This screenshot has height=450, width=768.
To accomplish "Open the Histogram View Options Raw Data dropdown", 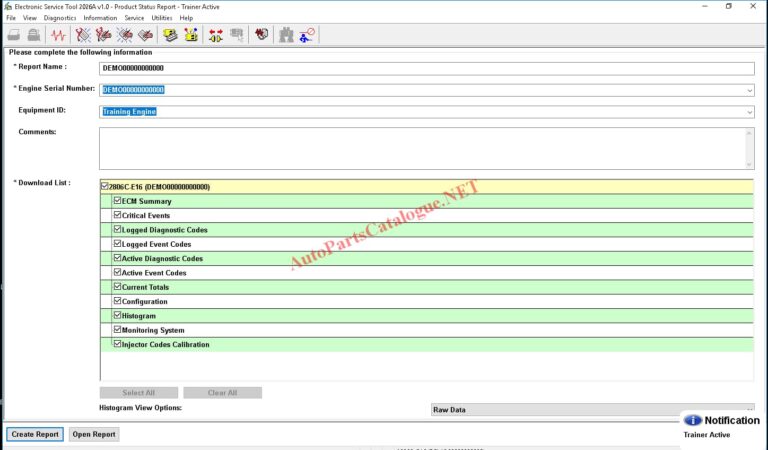I will pos(593,409).
